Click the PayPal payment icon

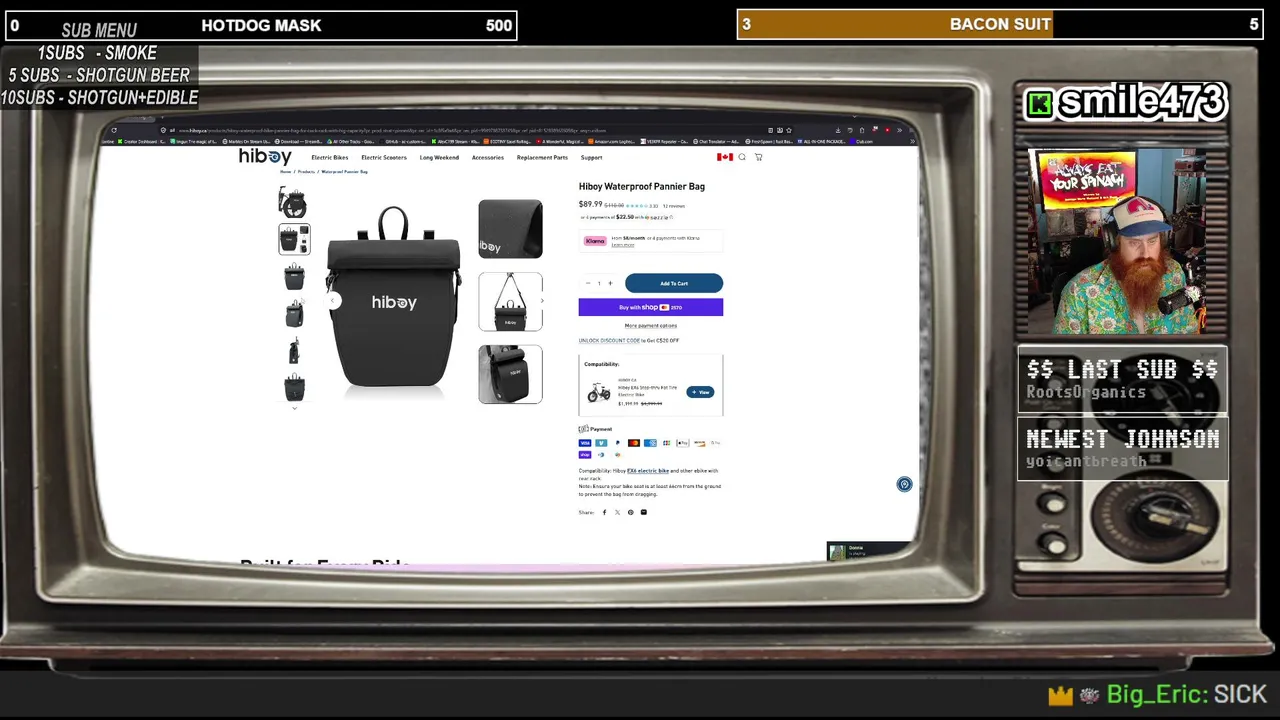[617, 443]
